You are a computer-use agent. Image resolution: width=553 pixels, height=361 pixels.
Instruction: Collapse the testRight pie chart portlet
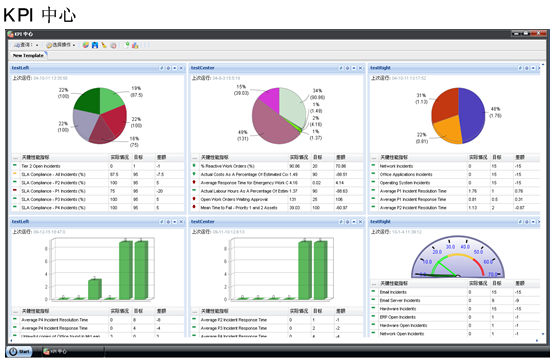[x=533, y=68]
